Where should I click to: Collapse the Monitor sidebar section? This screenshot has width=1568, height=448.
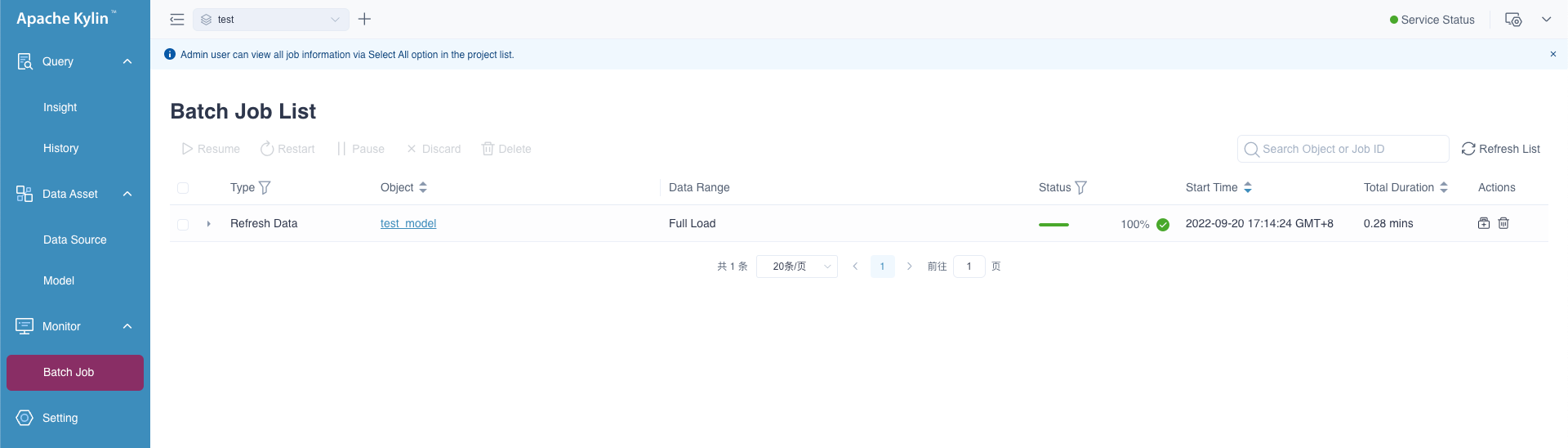coord(127,326)
